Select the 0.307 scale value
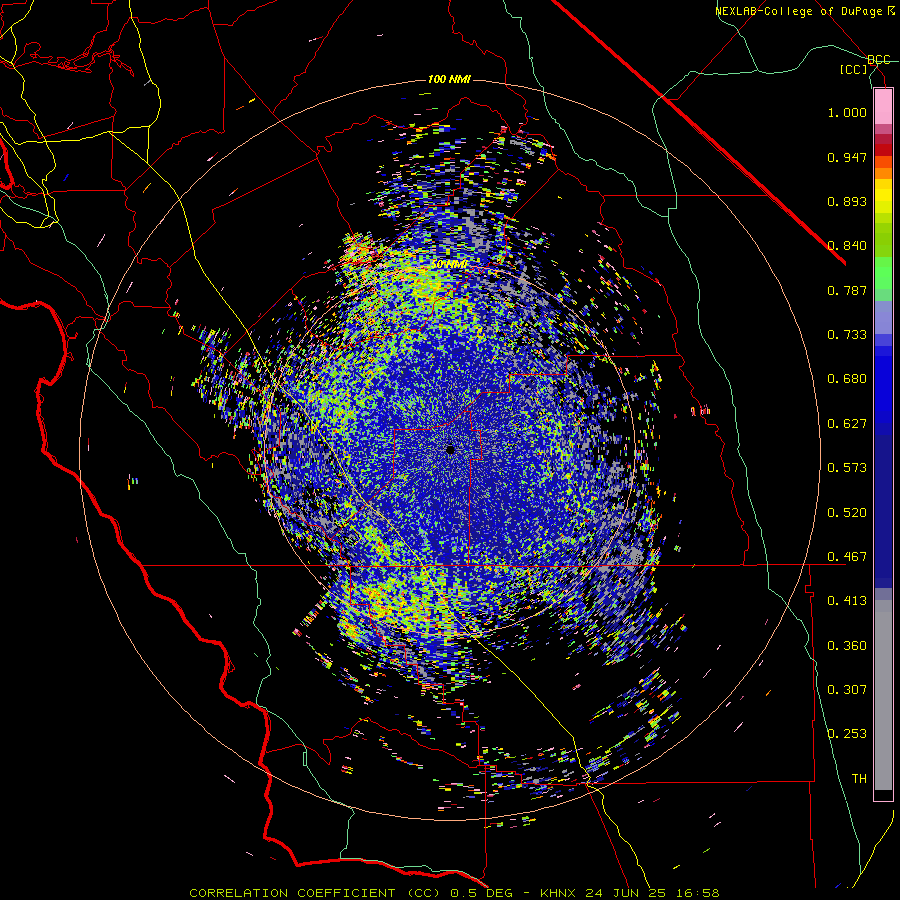The width and height of the screenshot is (900, 900). (x=847, y=690)
